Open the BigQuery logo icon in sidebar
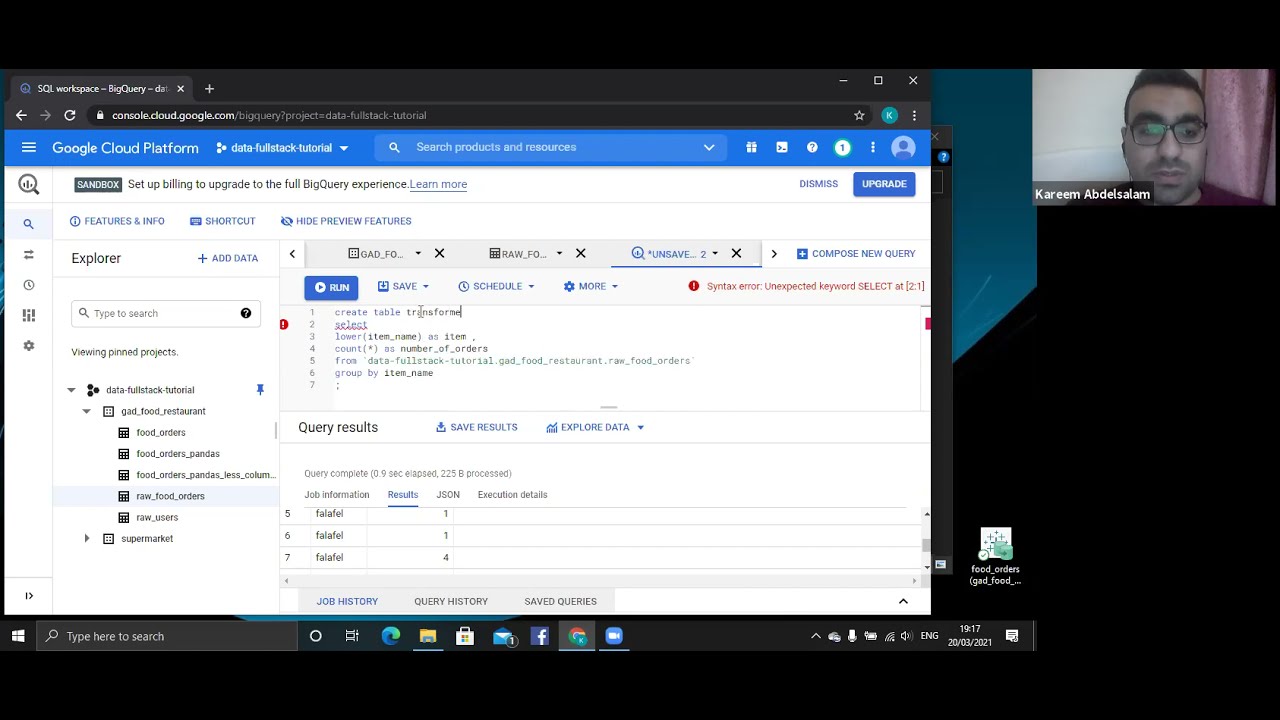 coord(28,184)
